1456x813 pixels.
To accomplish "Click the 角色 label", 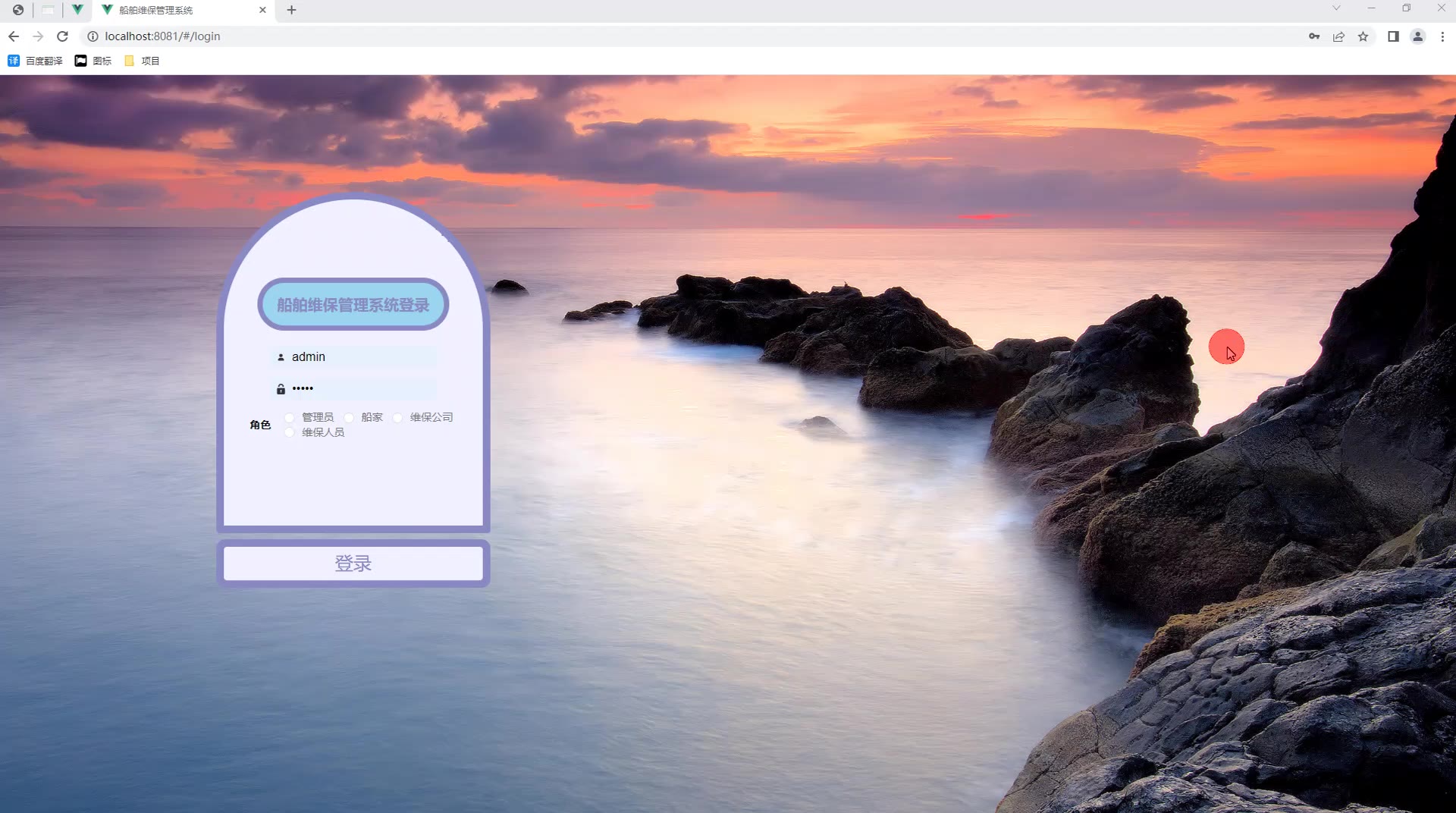I will click(x=260, y=425).
